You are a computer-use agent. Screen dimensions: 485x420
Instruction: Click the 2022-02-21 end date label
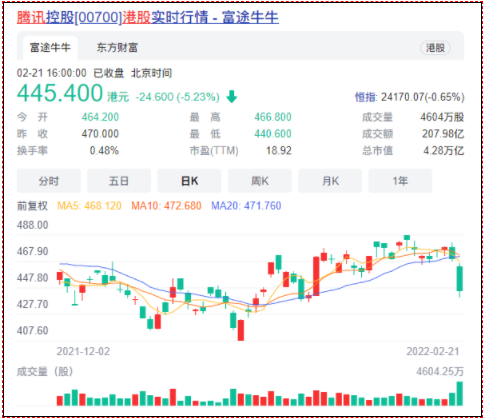coord(433,352)
